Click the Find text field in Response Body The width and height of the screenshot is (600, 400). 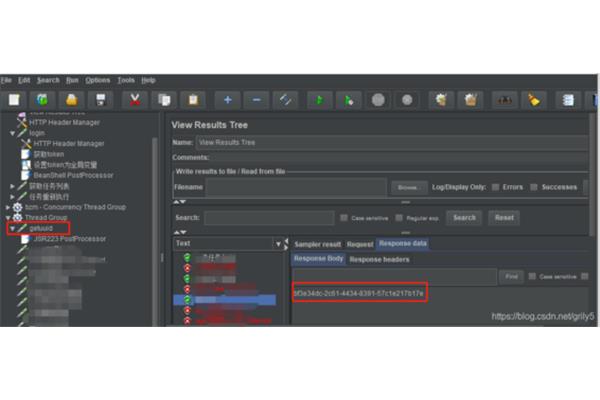395,276
